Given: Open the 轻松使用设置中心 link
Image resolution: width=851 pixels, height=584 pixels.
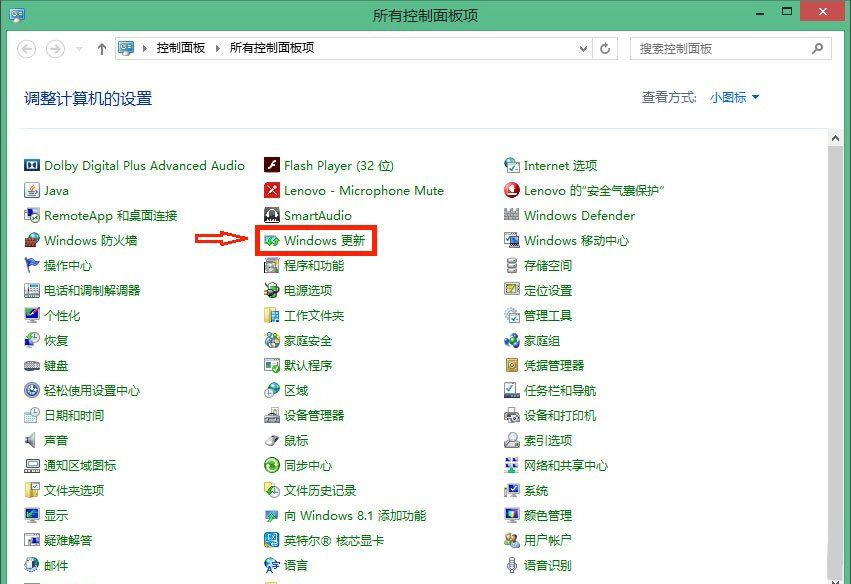Looking at the screenshot, I should [92, 390].
